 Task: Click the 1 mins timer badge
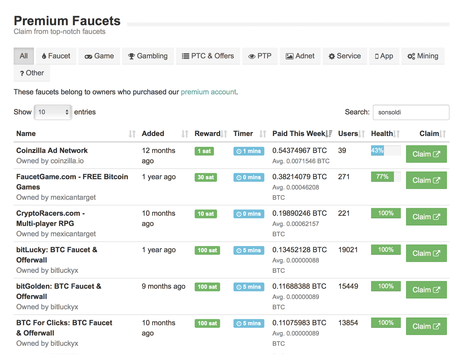[249, 151]
